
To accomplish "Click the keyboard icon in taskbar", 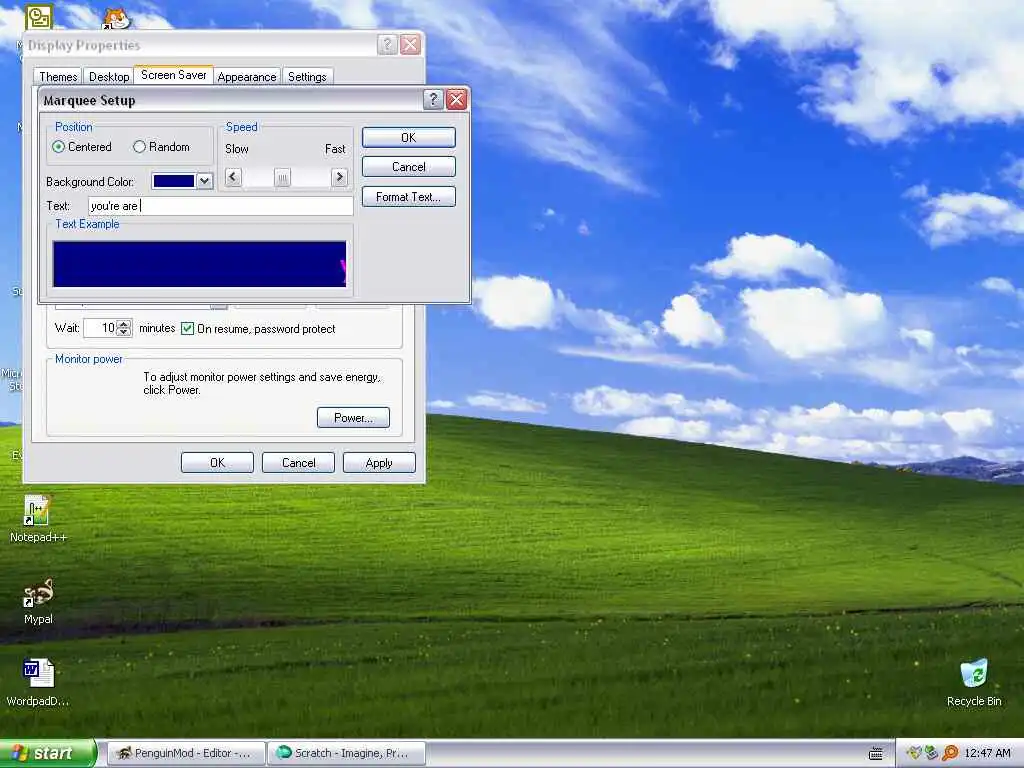I will (876, 754).
